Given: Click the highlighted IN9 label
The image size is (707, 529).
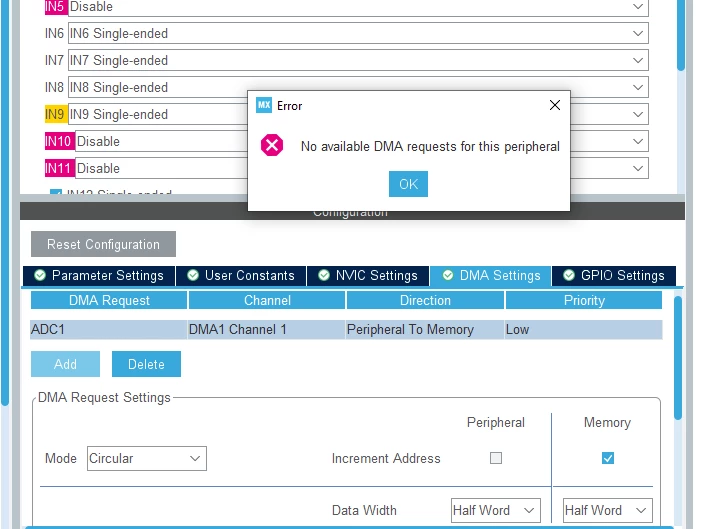Looking at the screenshot, I should pyautogui.click(x=55, y=114).
